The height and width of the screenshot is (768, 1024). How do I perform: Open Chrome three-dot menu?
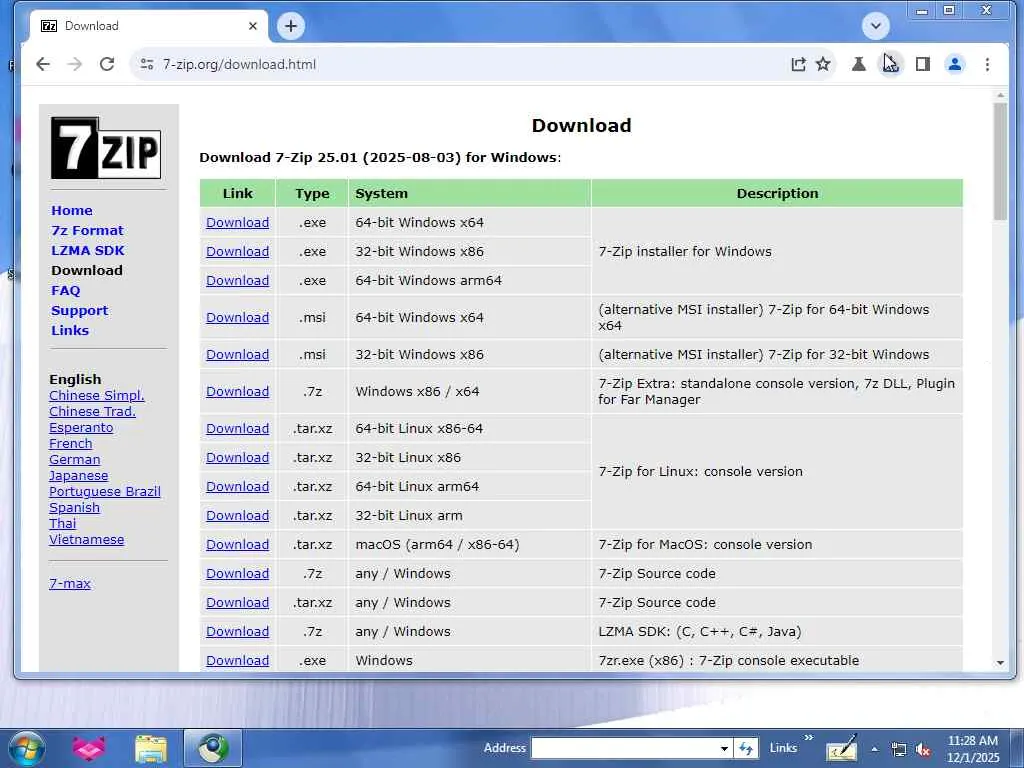click(x=987, y=64)
